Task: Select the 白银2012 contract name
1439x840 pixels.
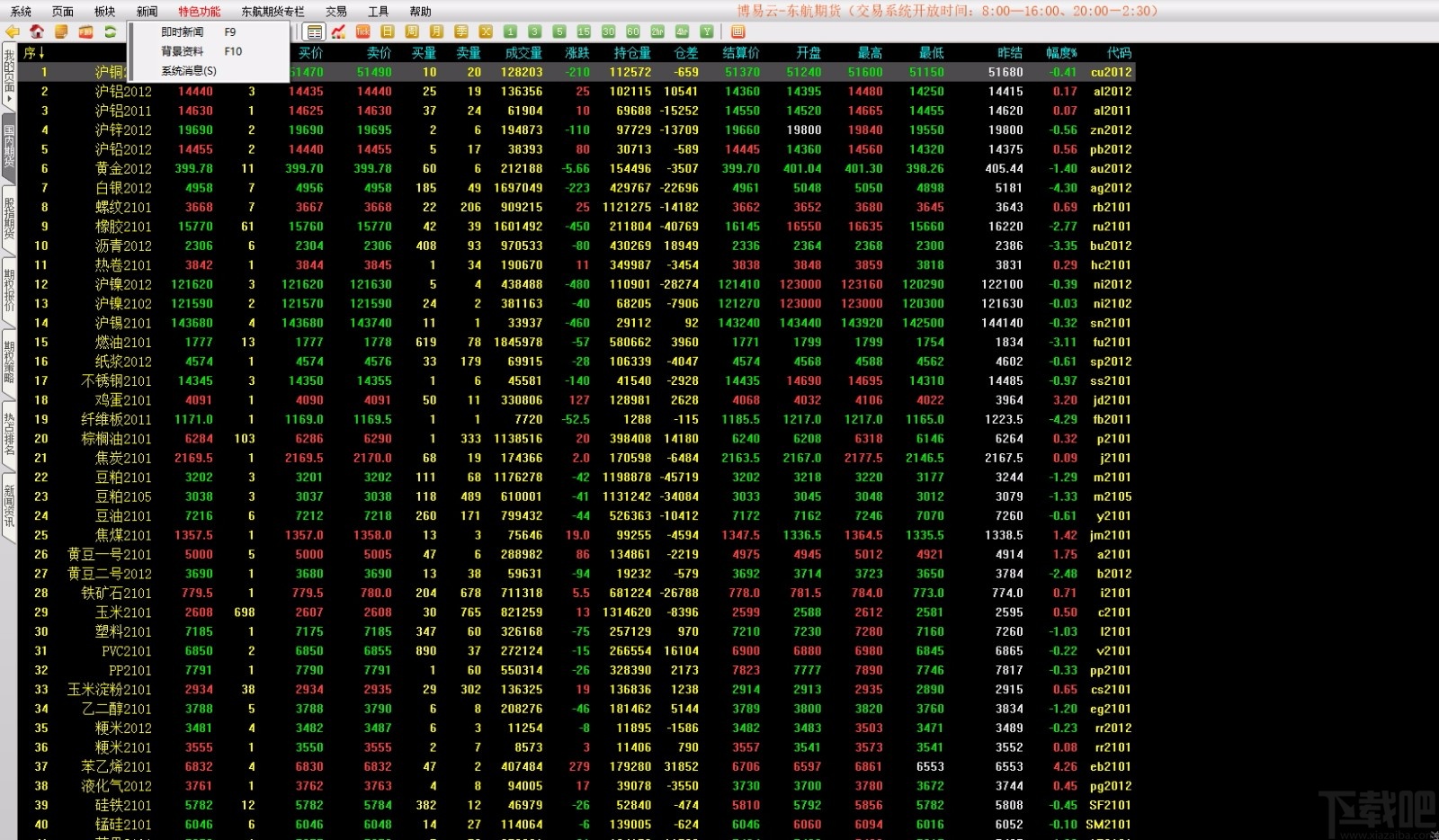Action: (x=123, y=188)
